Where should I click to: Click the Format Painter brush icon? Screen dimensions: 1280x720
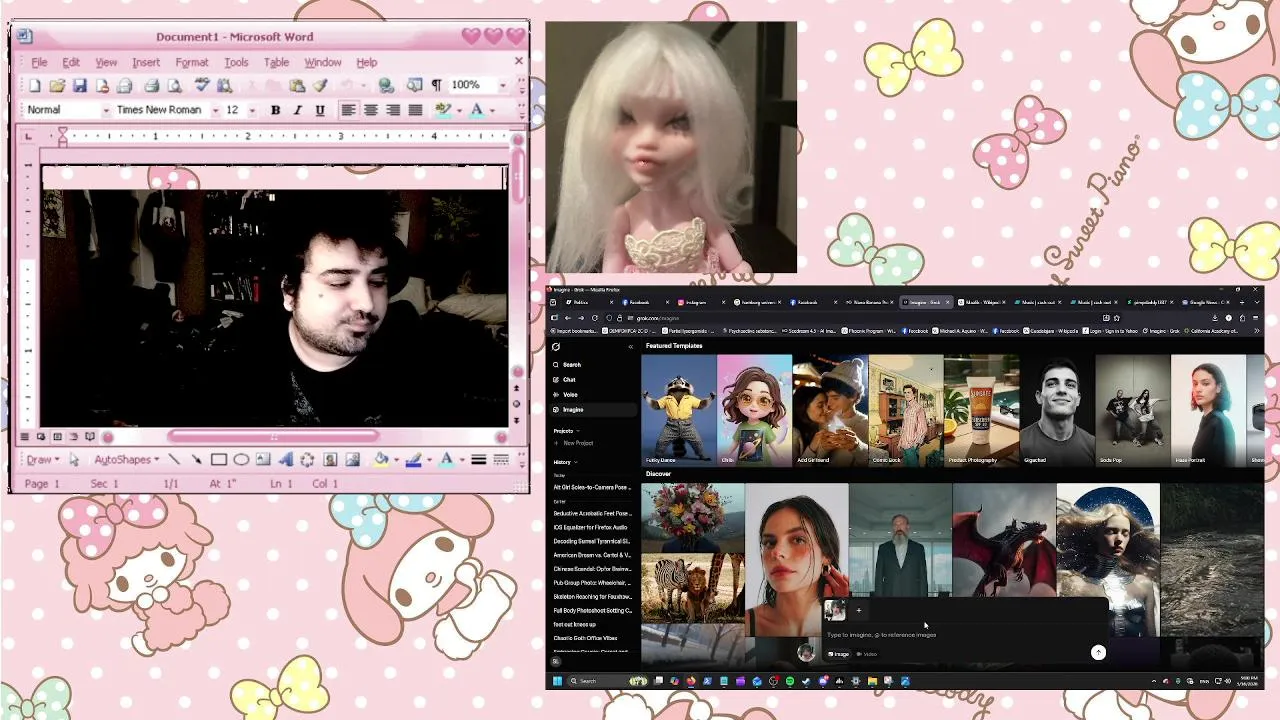(x=320, y=86)
